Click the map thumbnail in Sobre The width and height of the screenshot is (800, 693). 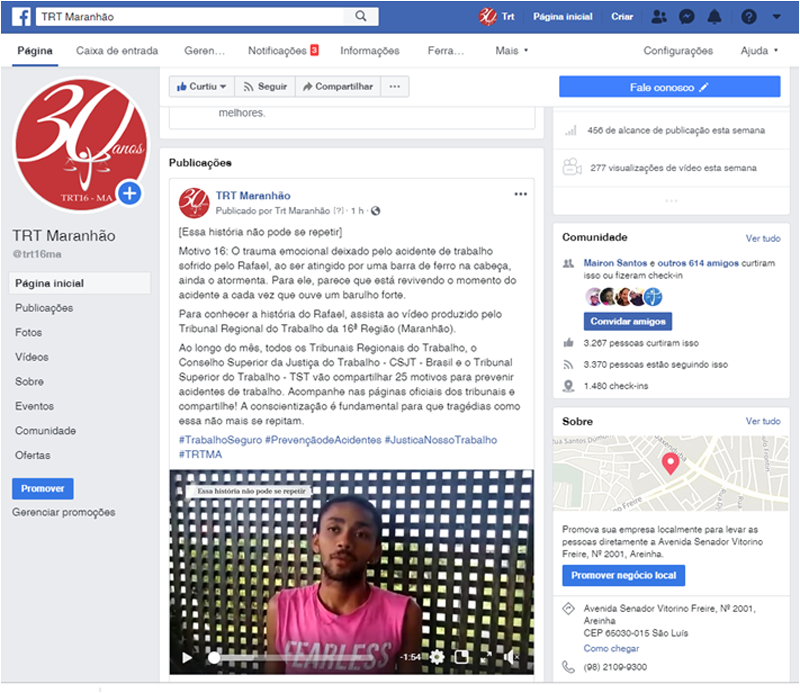click(671, 473)
